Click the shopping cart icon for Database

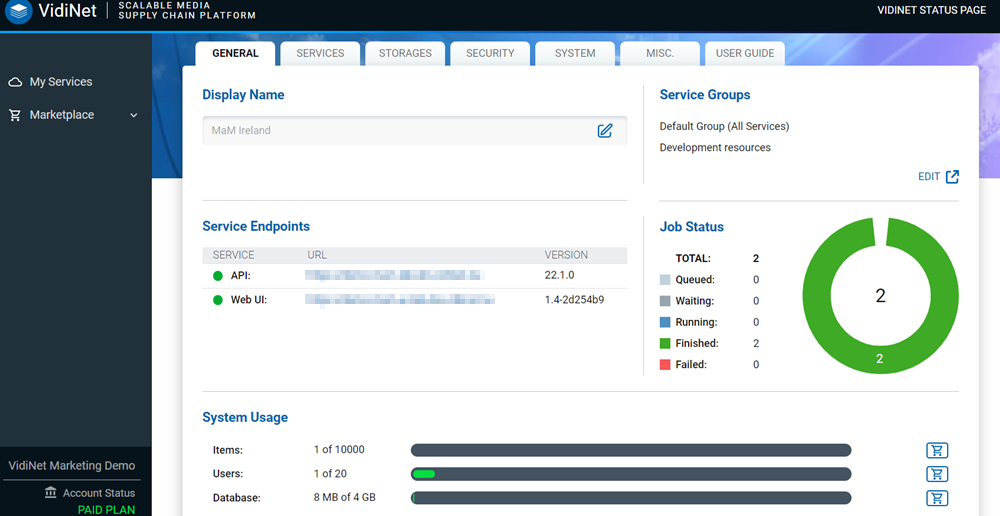tap(937, 498)
